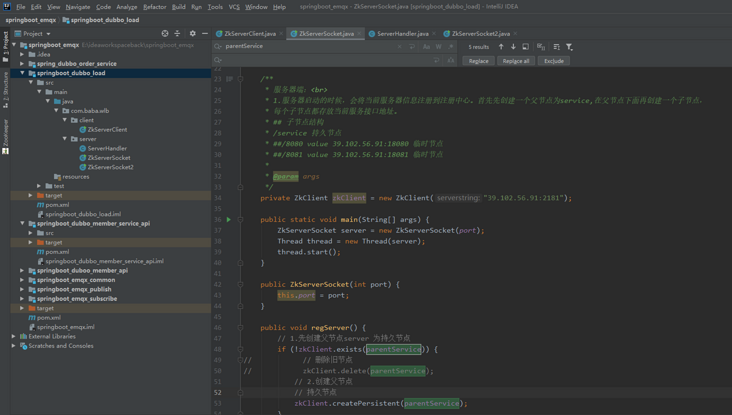The width and height of the screenshot is (732, 415).
Task: Click the Exclude button
Action: point(553,61)
